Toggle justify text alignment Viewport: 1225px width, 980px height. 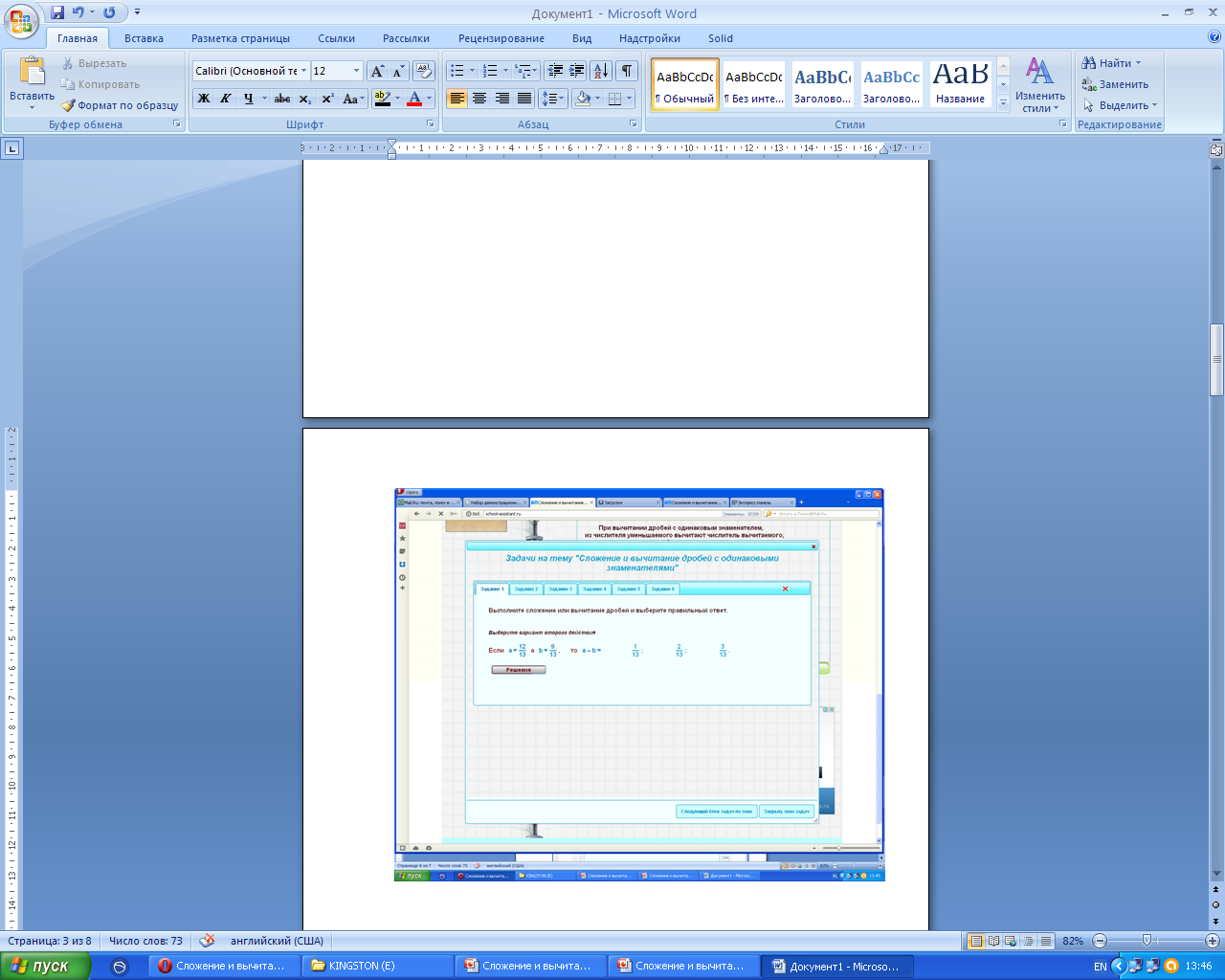pyautogui.click(x=524, y=99)
